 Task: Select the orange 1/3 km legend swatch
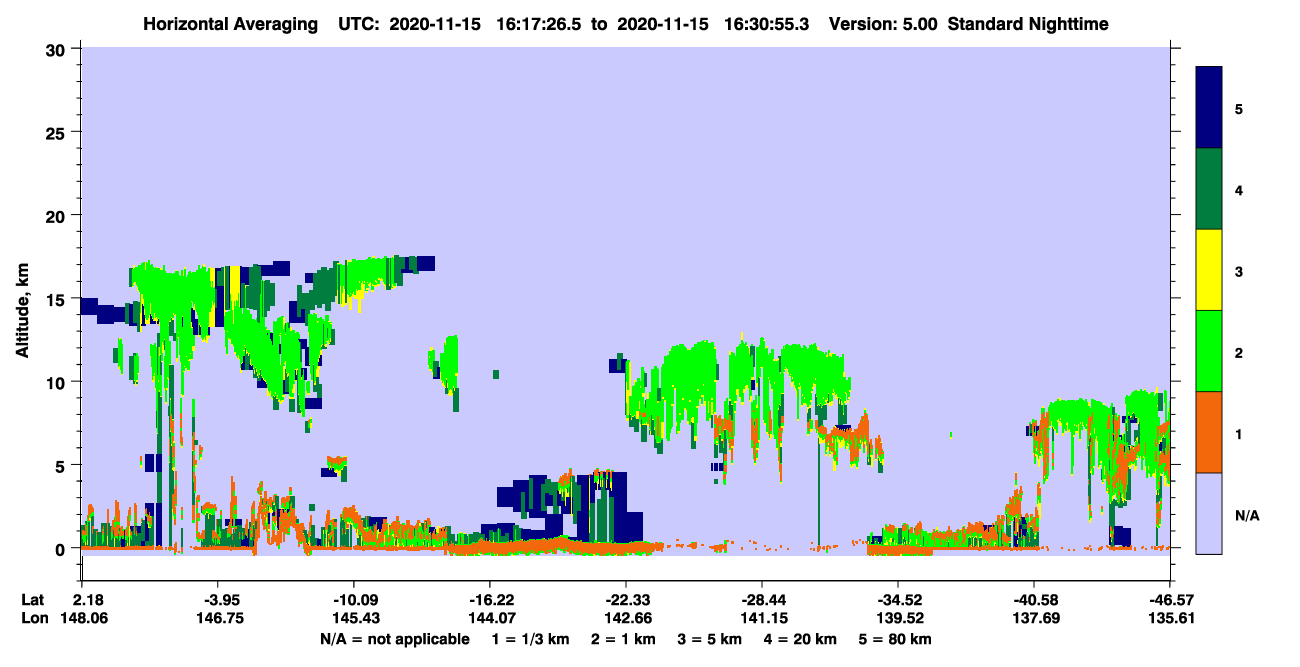1209,432
